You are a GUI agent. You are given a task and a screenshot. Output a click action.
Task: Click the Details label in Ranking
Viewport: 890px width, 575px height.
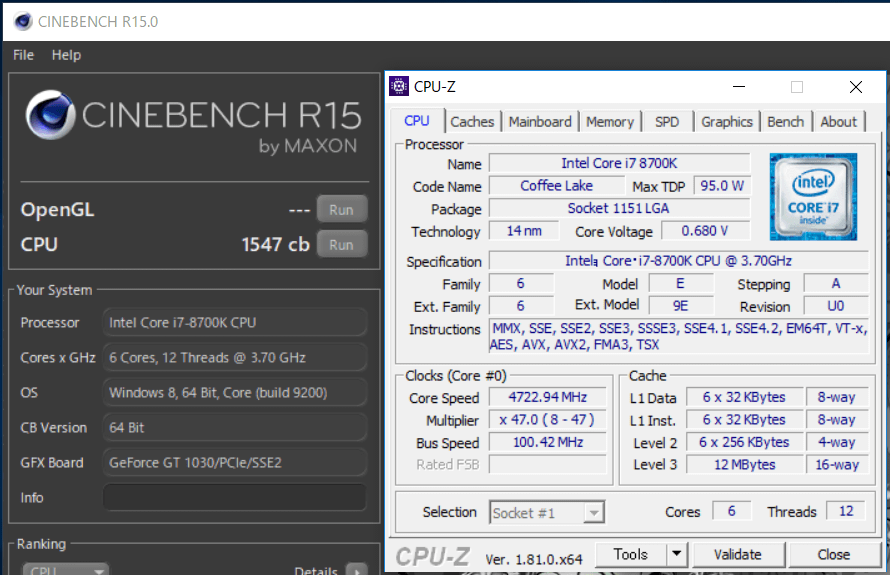coord(316,570)
